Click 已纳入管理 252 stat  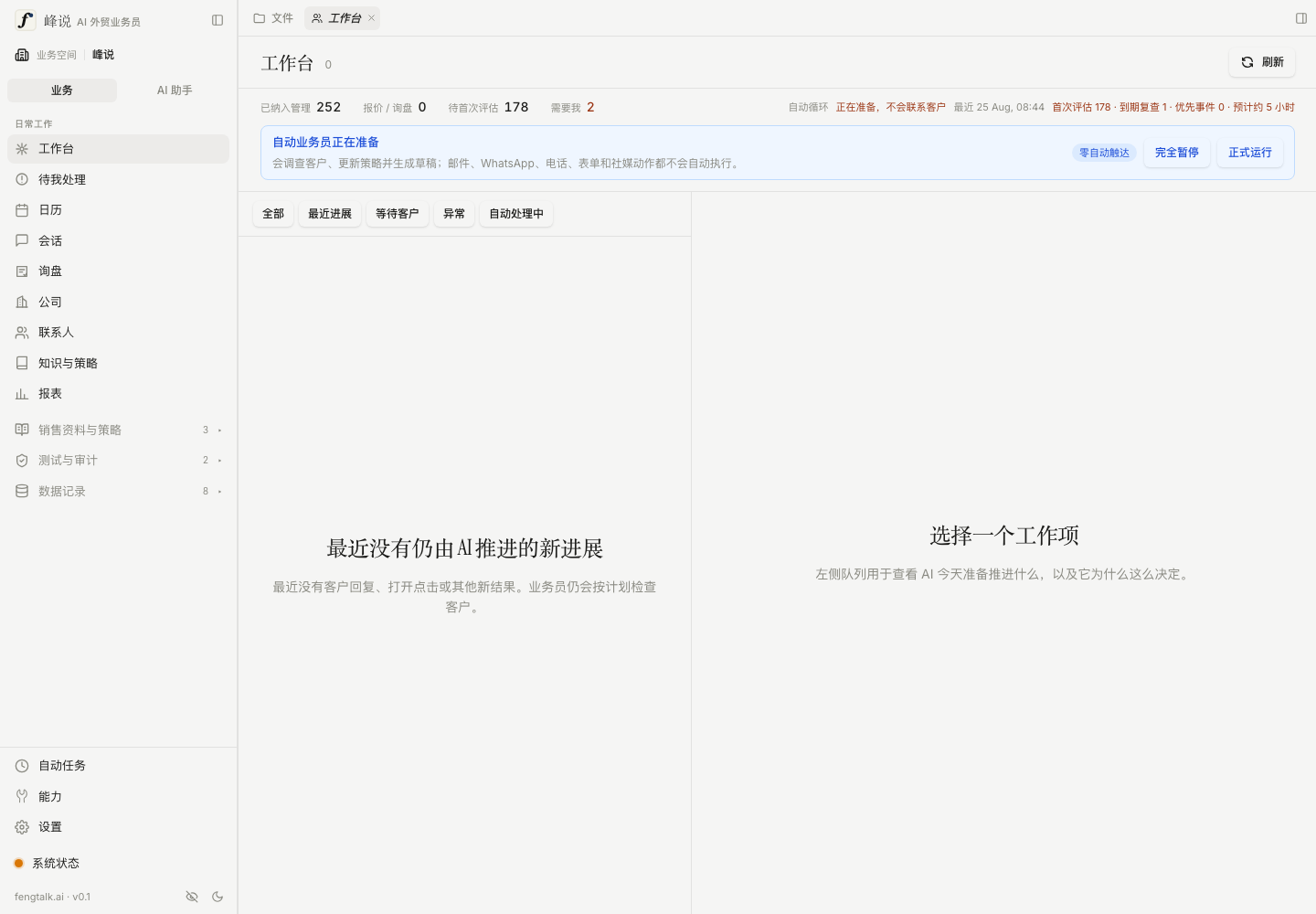pyautogui.click(x=301, y=108)
